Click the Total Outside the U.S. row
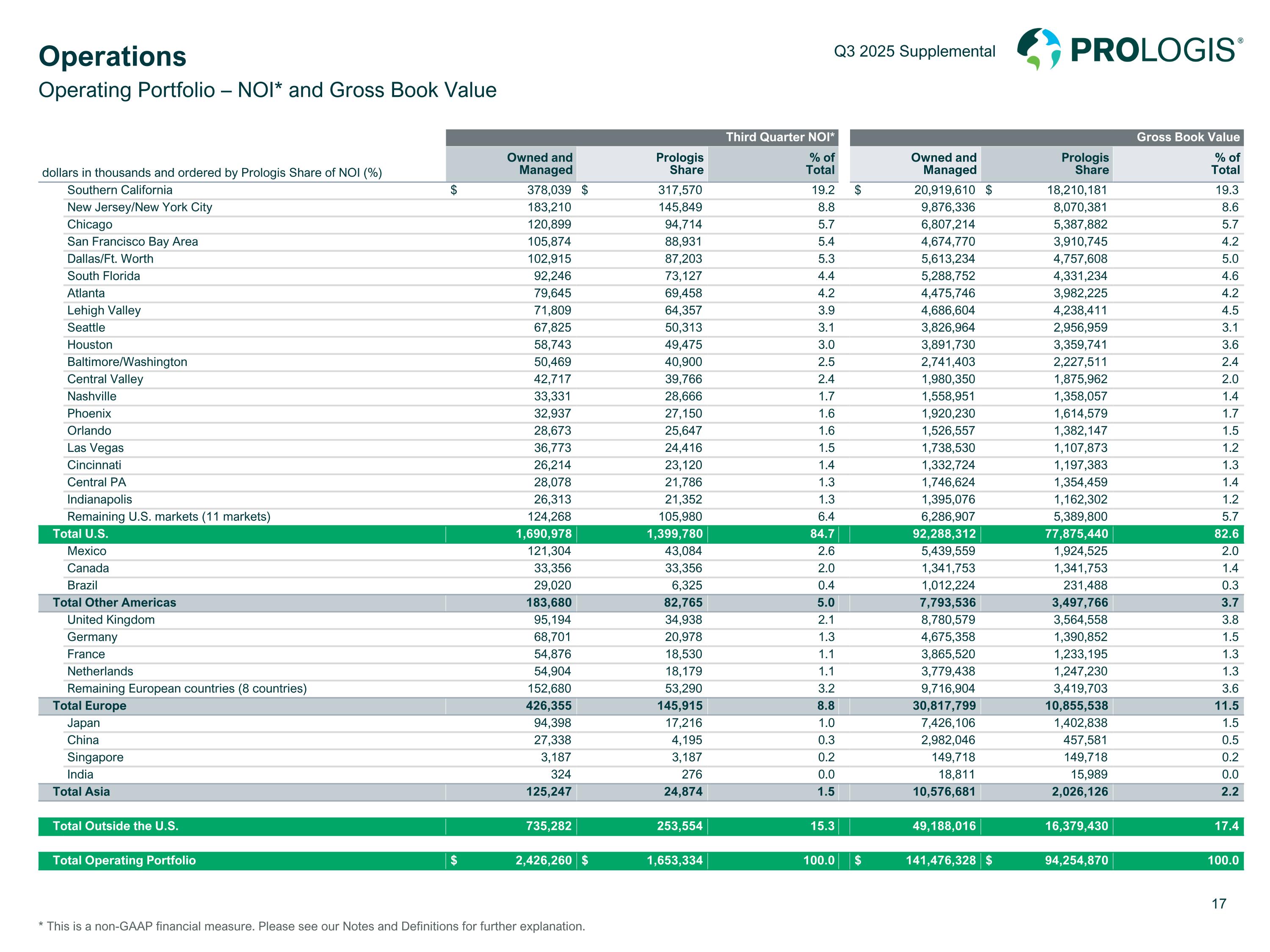Image resolution: width=1270 pixels, height=952 pixels. point(116,826)
